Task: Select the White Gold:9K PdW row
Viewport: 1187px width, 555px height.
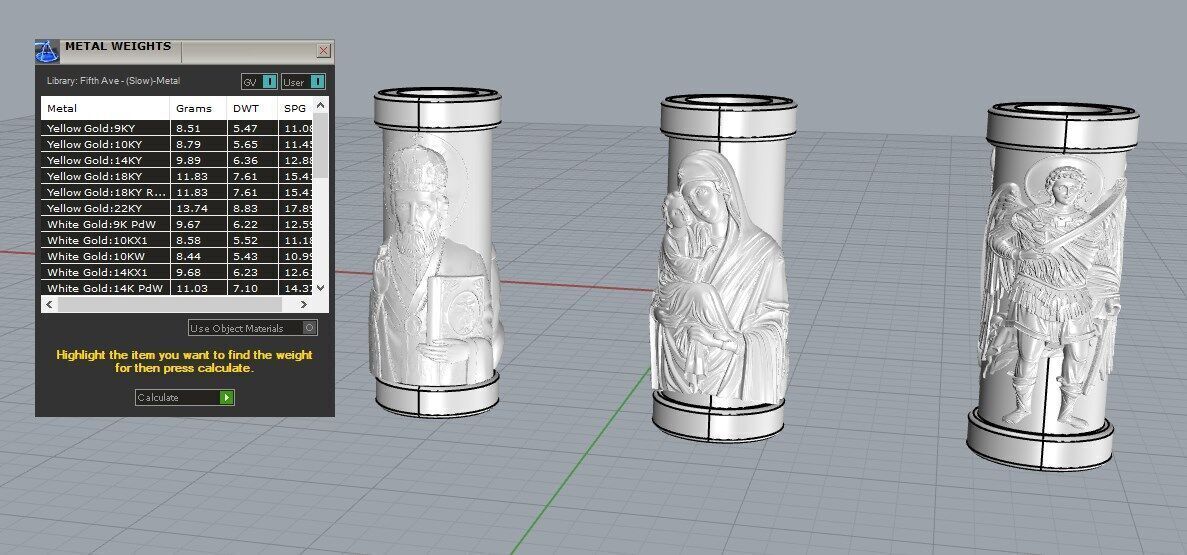Action: tap(176, 224)
